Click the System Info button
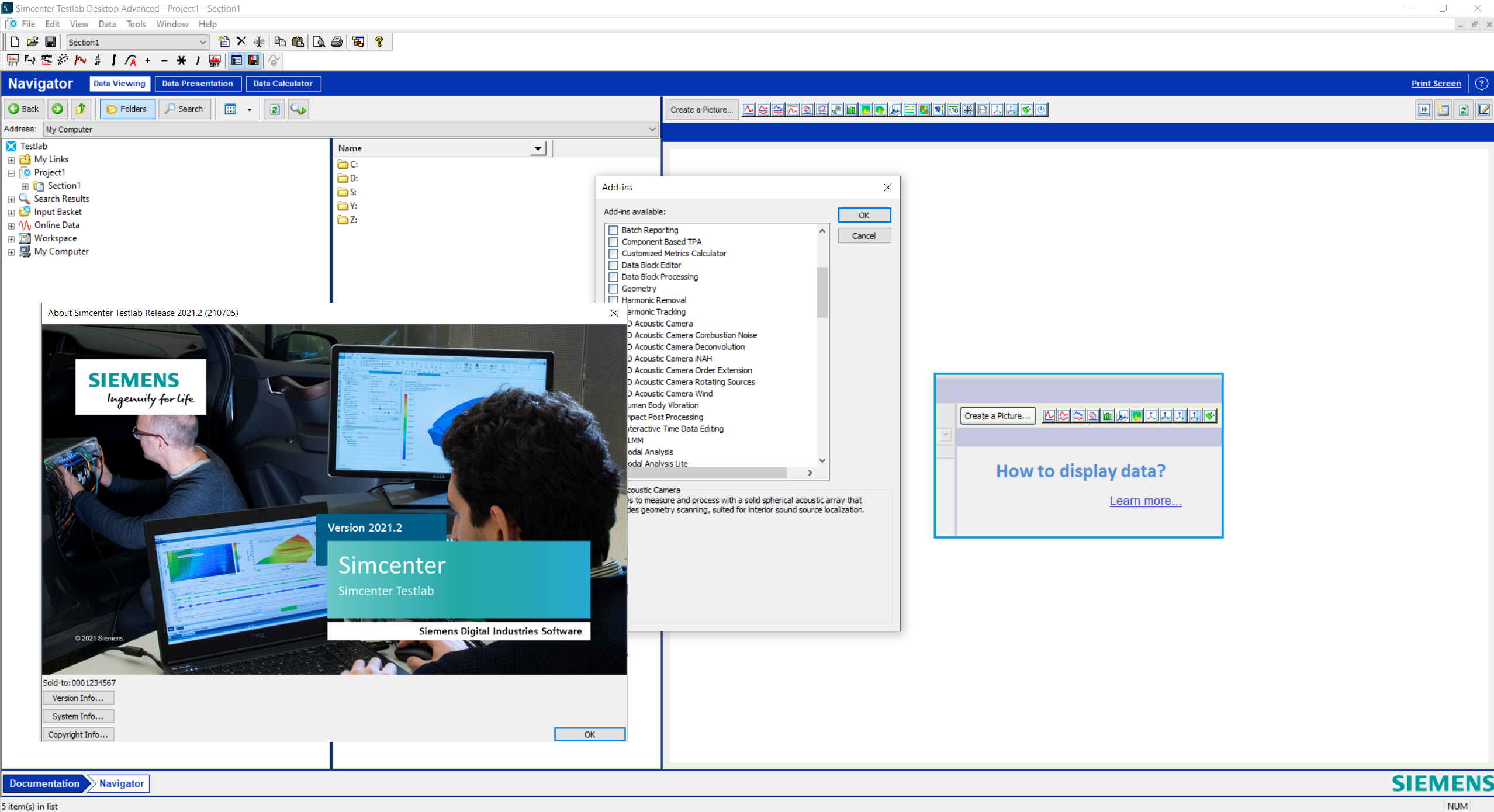This screenshot has width=1494, height=812. pyautogui.click(x=78, y=716)
